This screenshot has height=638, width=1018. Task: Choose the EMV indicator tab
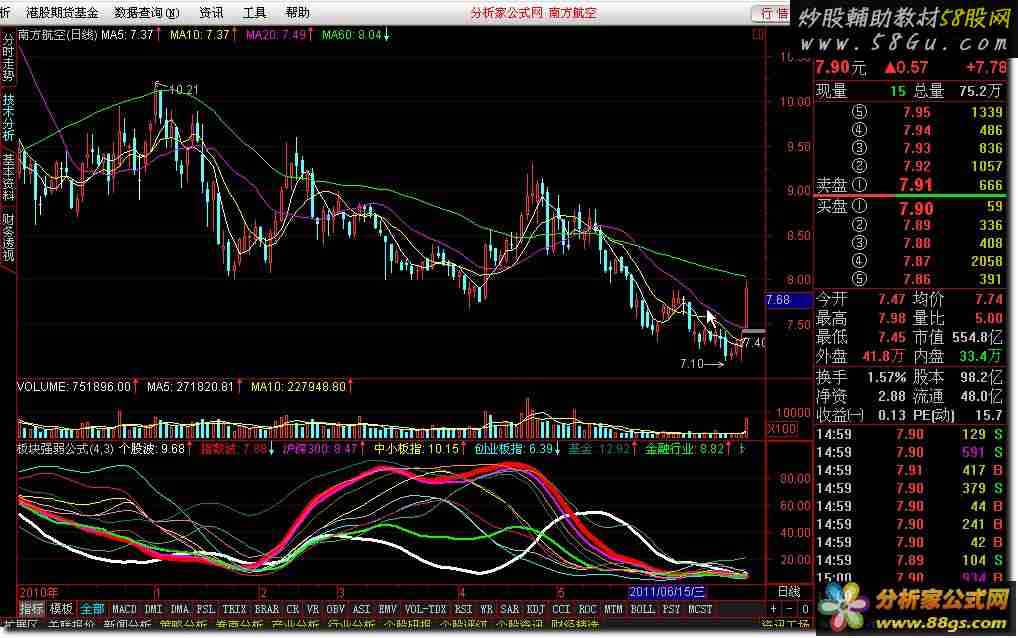pyautogui.click(x=388, y=609)
